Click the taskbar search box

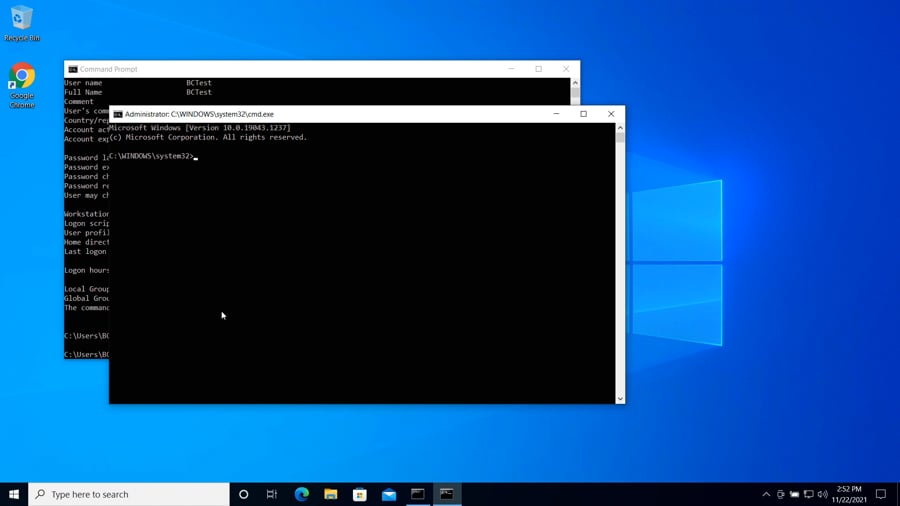click(129, 494)
